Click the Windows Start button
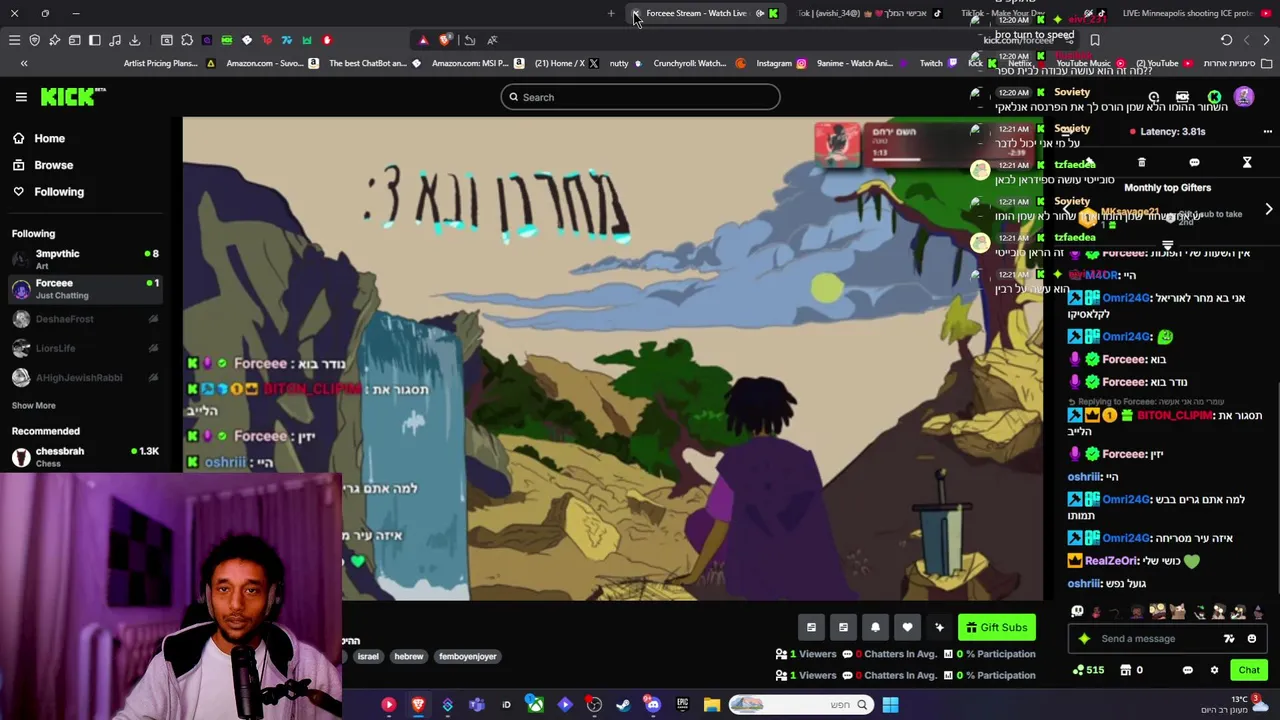This screenshot has height=720, width=1280. coord(890,705)
